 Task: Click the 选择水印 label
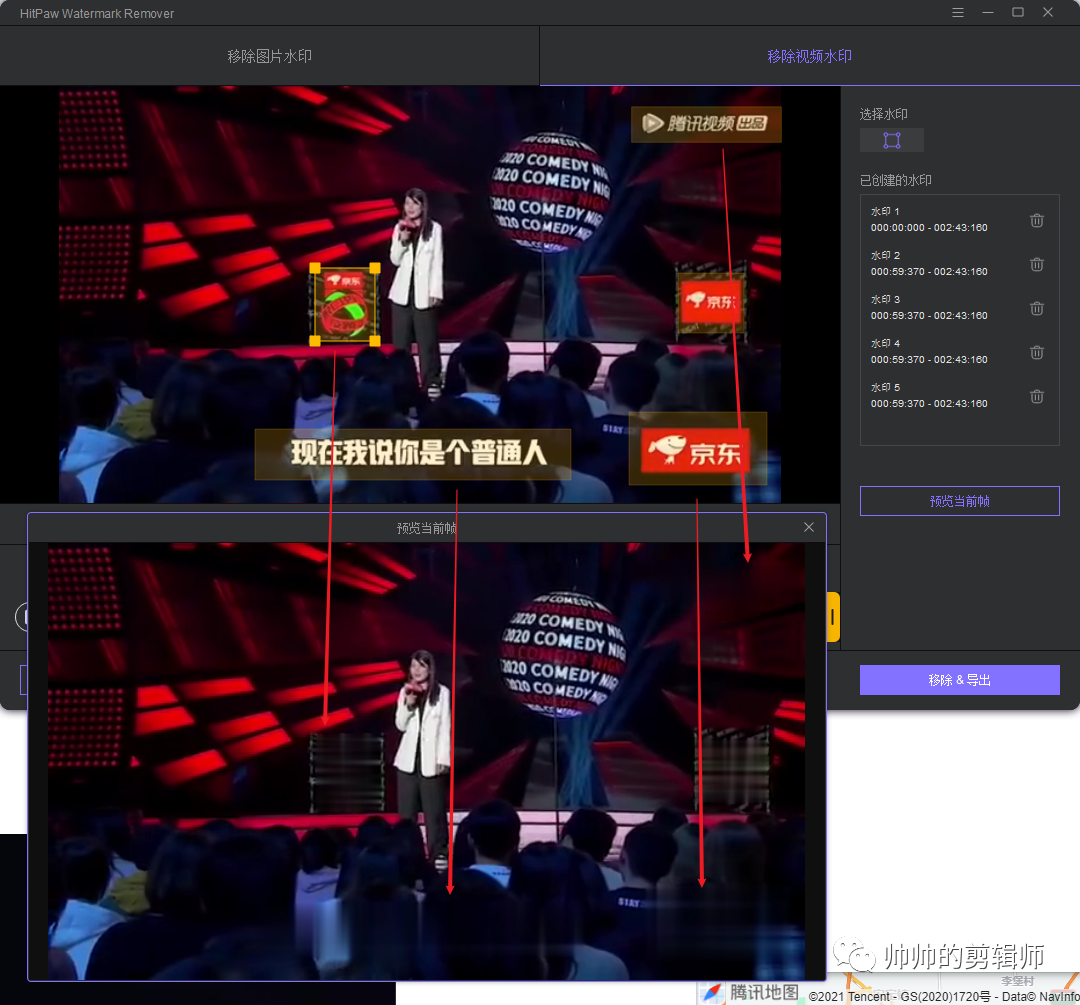(x=884, y=114)
